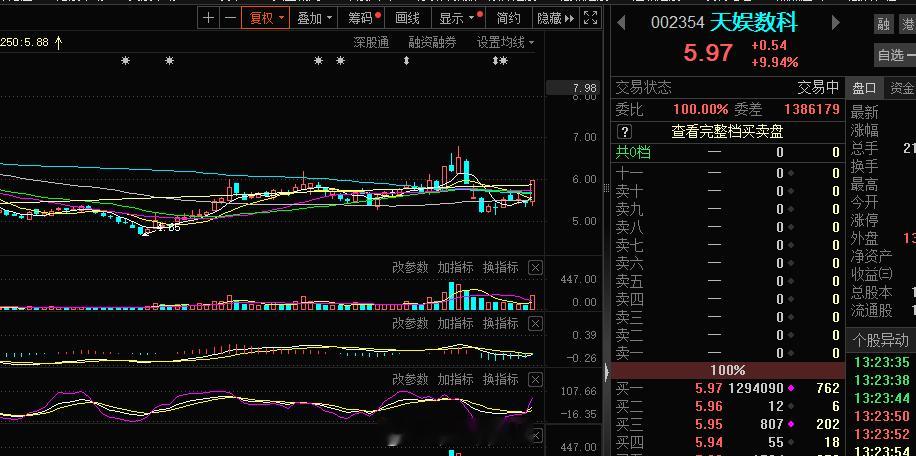This screenshot has height=456, width=916.
Task: Click the 深股通 link
Action: click(371, 43)
